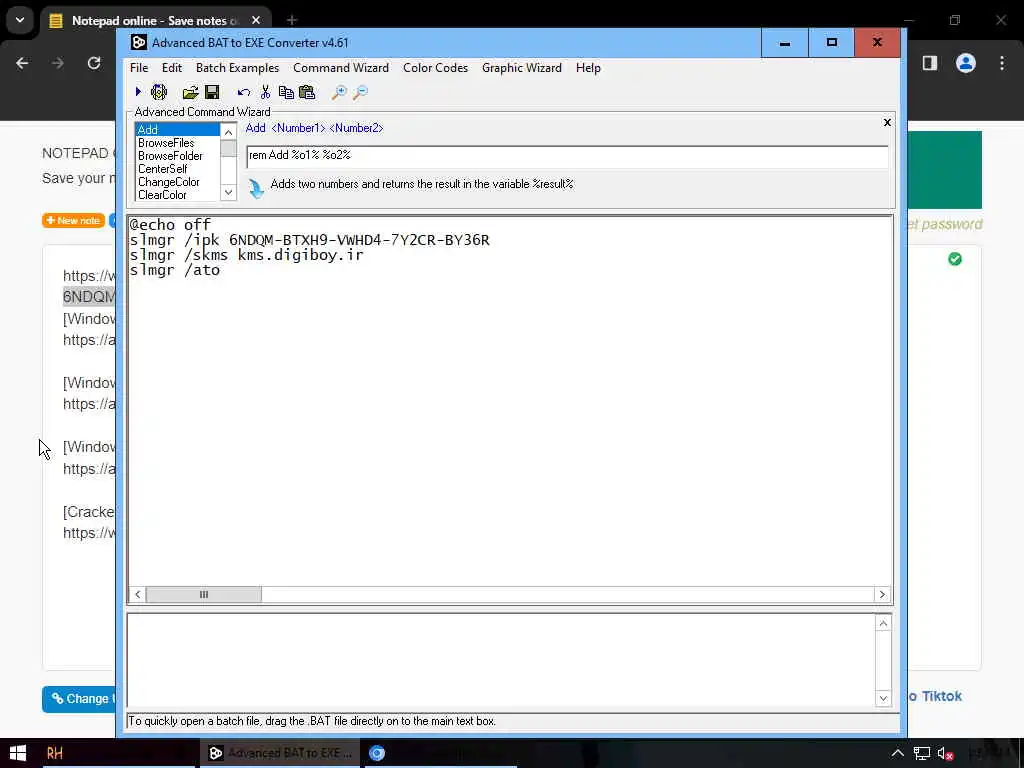Open the browser side panel icon
The height and width of the screenshot is (768, 1024).
pos(930,63)
